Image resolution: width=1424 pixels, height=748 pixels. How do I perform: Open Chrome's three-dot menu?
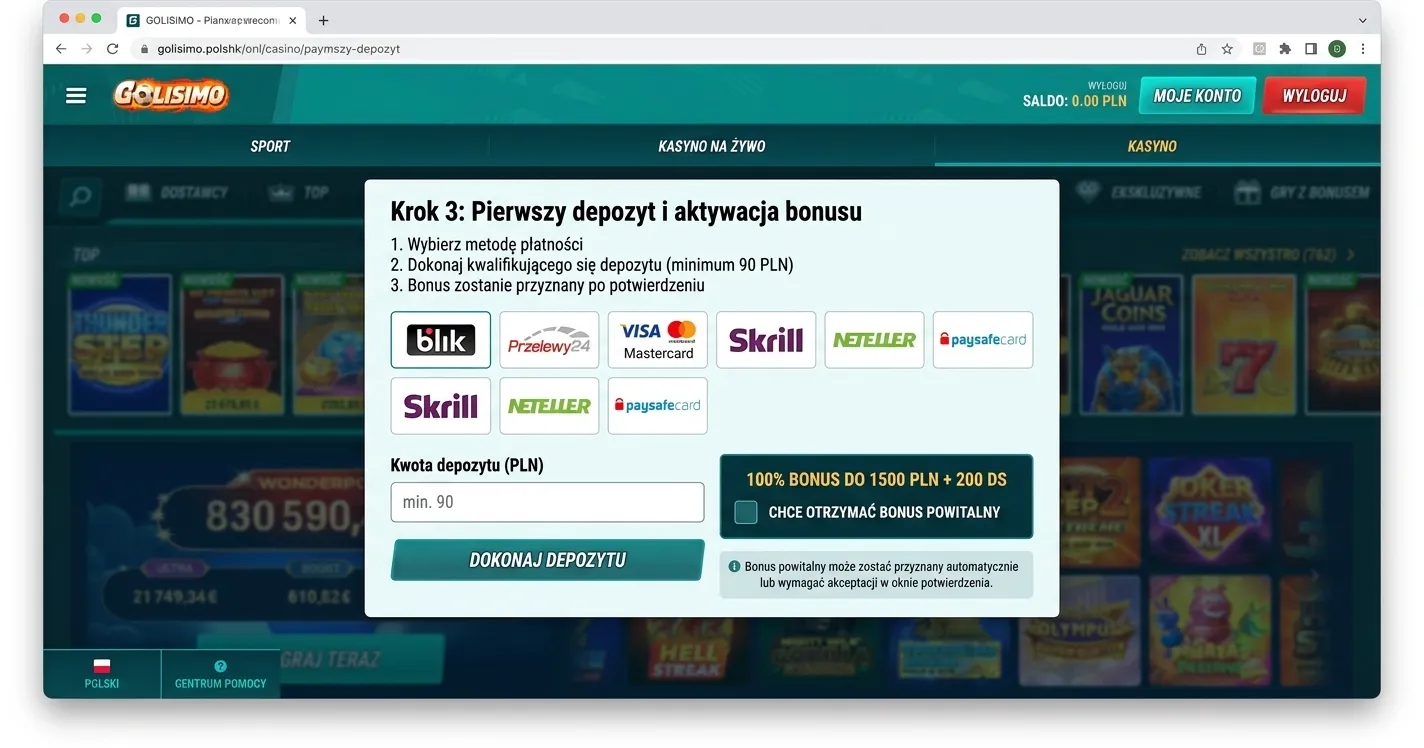coord(1363,48)
